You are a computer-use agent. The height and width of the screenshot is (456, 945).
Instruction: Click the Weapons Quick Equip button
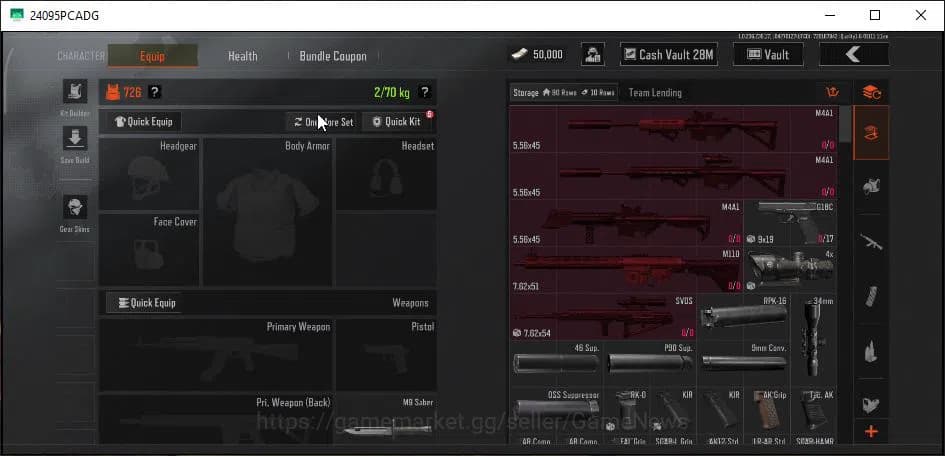point(144,302)
